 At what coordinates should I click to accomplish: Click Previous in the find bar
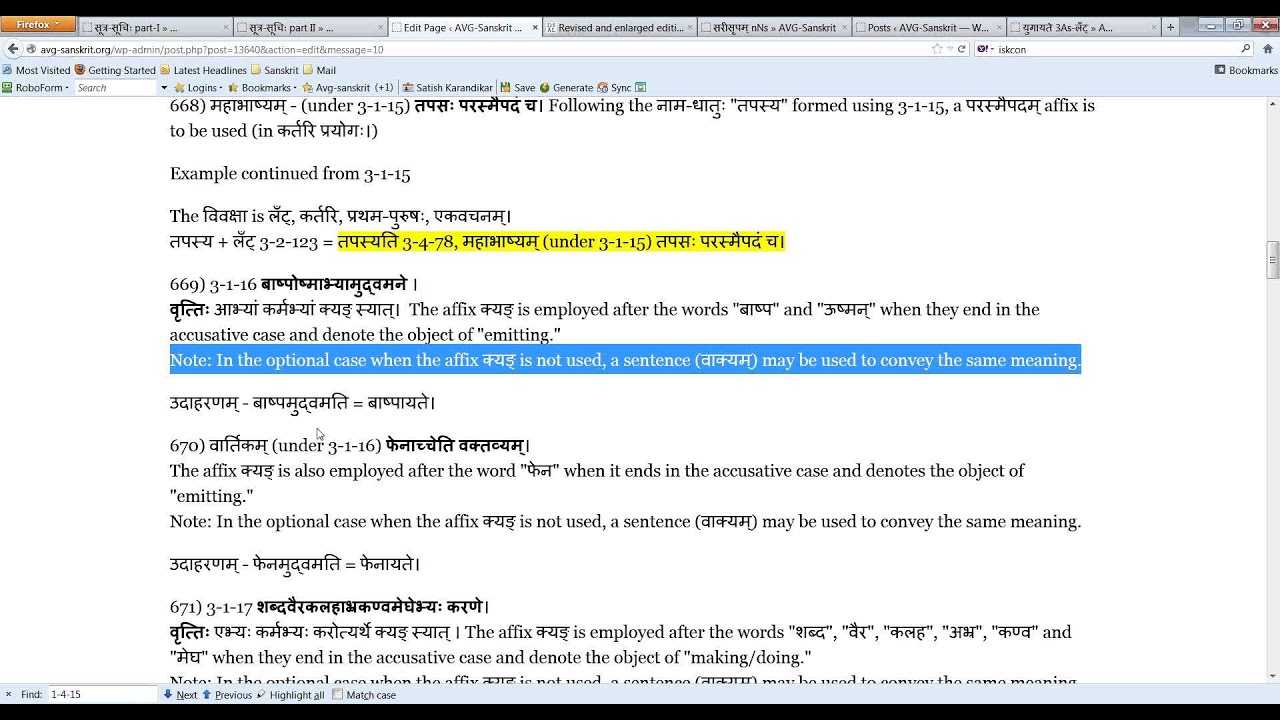point(227,694)
